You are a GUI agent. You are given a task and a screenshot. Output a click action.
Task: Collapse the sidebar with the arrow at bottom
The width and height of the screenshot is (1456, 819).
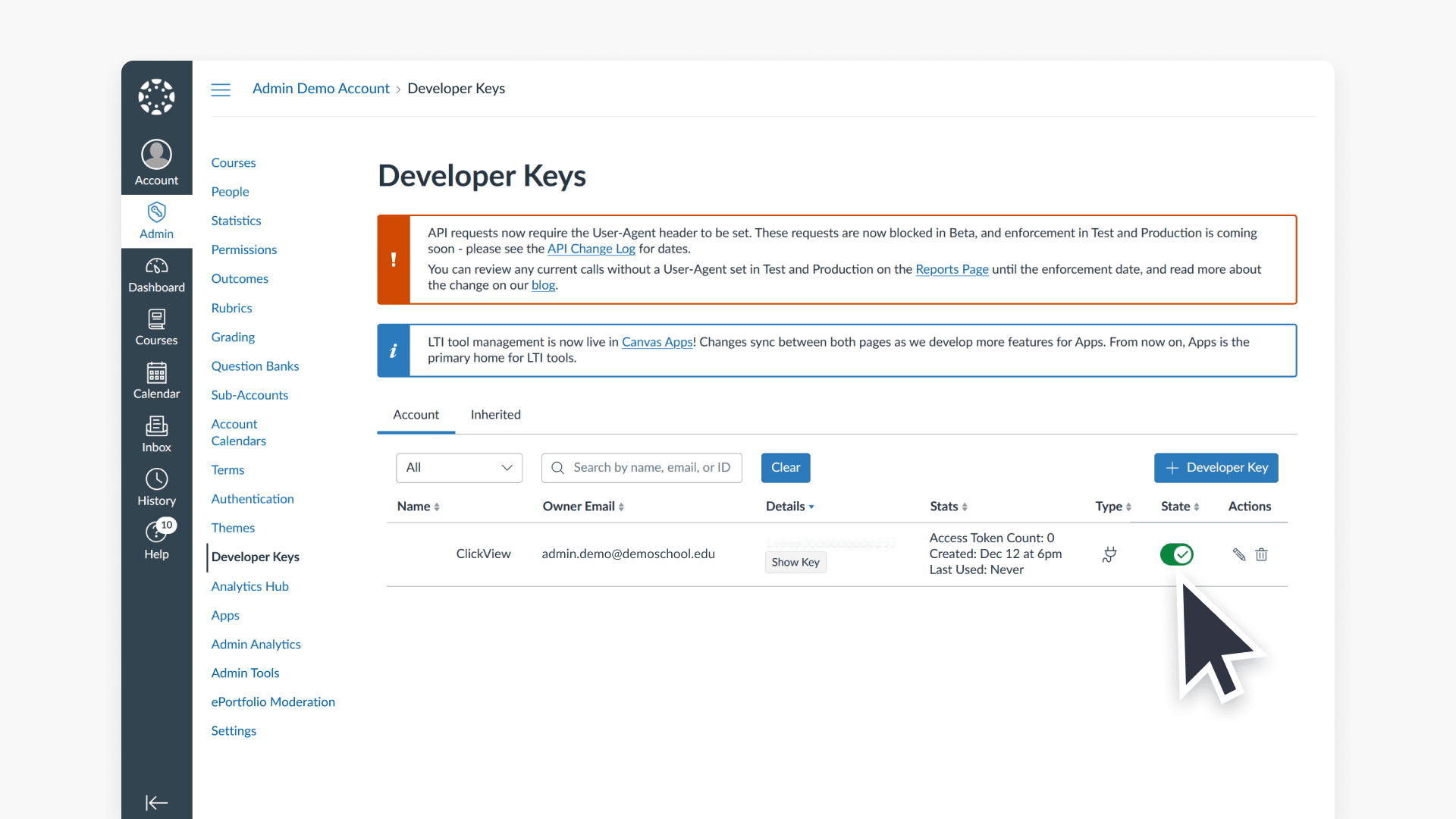point(156,803)
